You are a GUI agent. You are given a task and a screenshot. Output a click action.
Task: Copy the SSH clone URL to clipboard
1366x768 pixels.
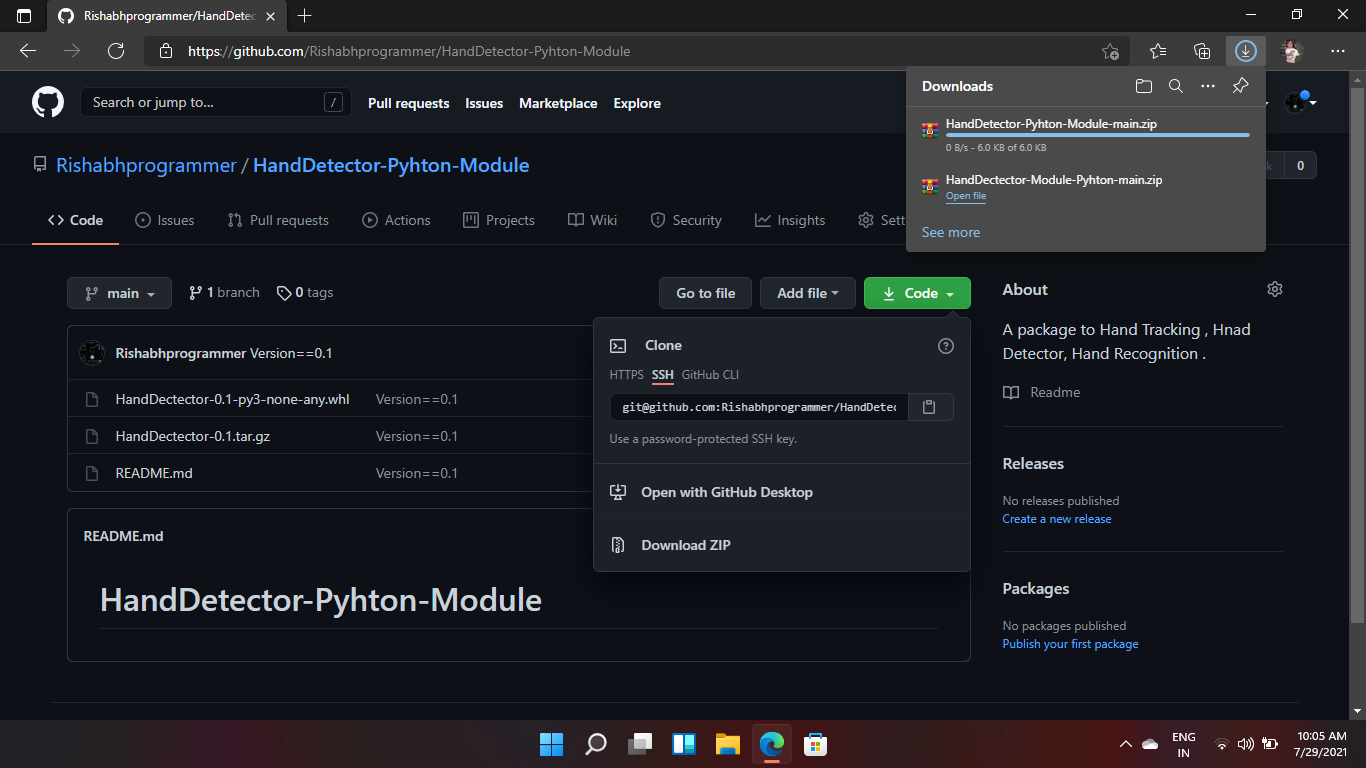click(930, 407)
